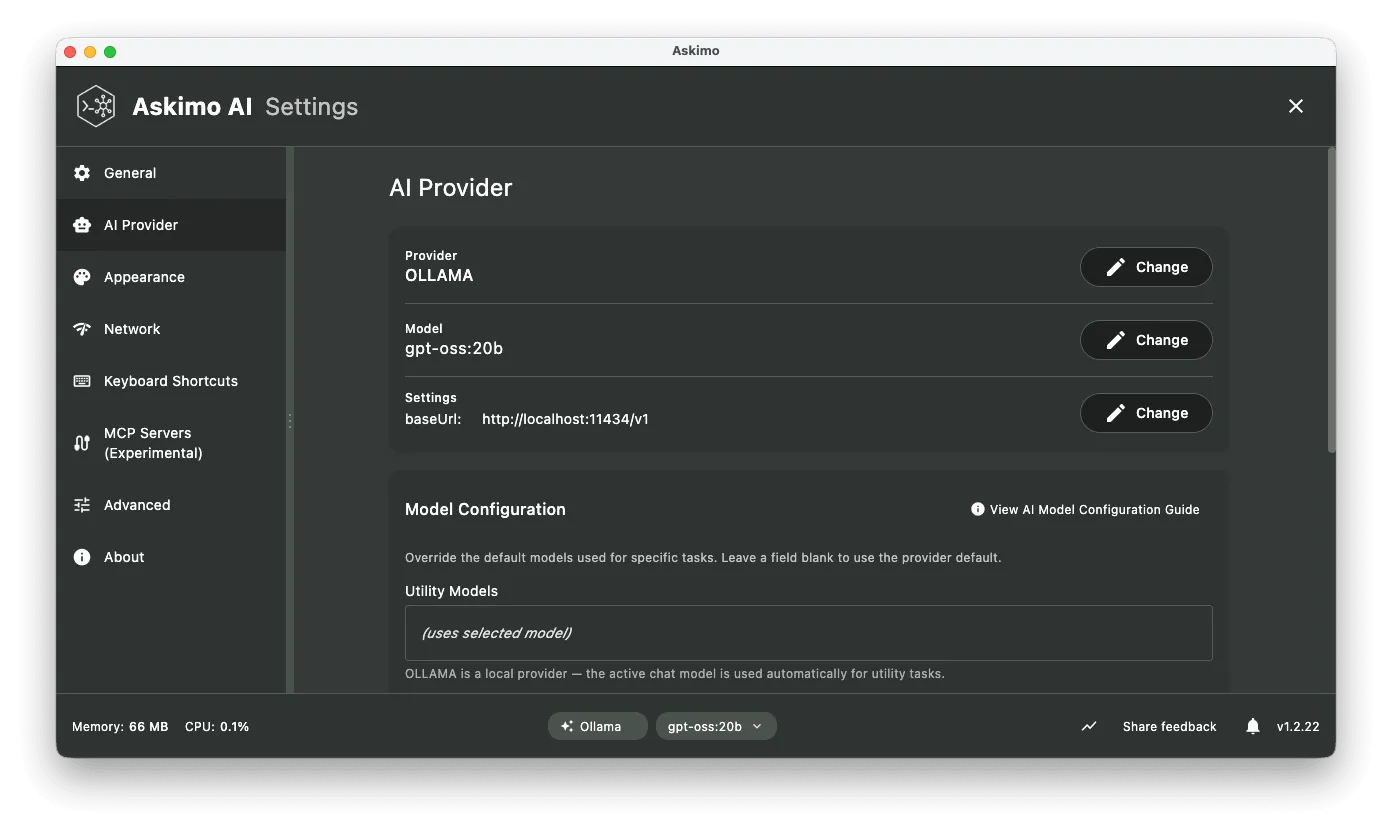Open MCP Servers (Experimental) section

click(x=171, y=443)
